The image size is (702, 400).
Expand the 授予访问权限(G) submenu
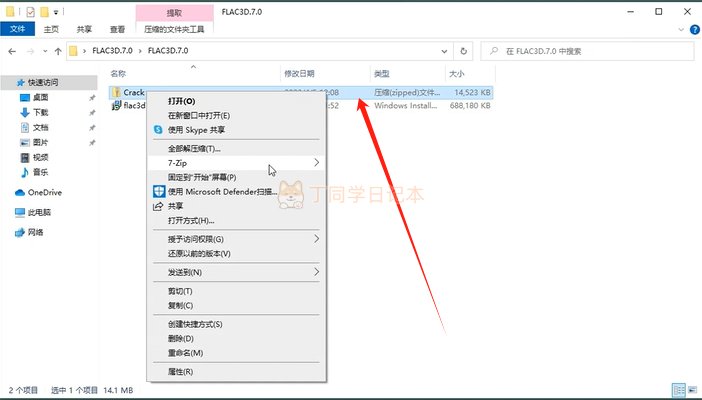[x=236, y=239]
